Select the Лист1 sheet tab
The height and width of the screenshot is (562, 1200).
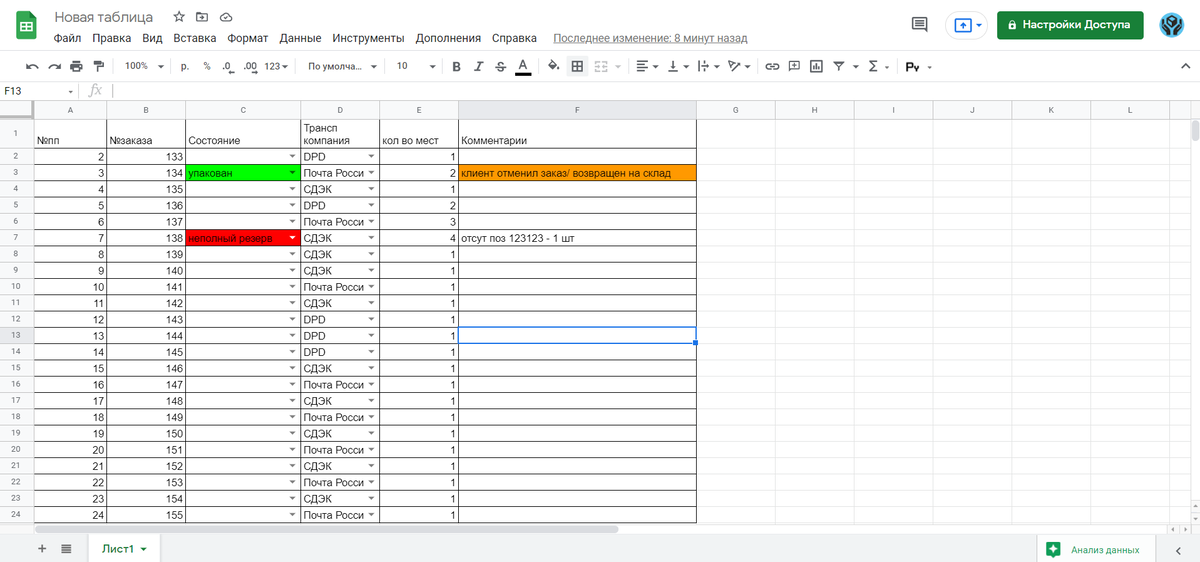[123, 549]
